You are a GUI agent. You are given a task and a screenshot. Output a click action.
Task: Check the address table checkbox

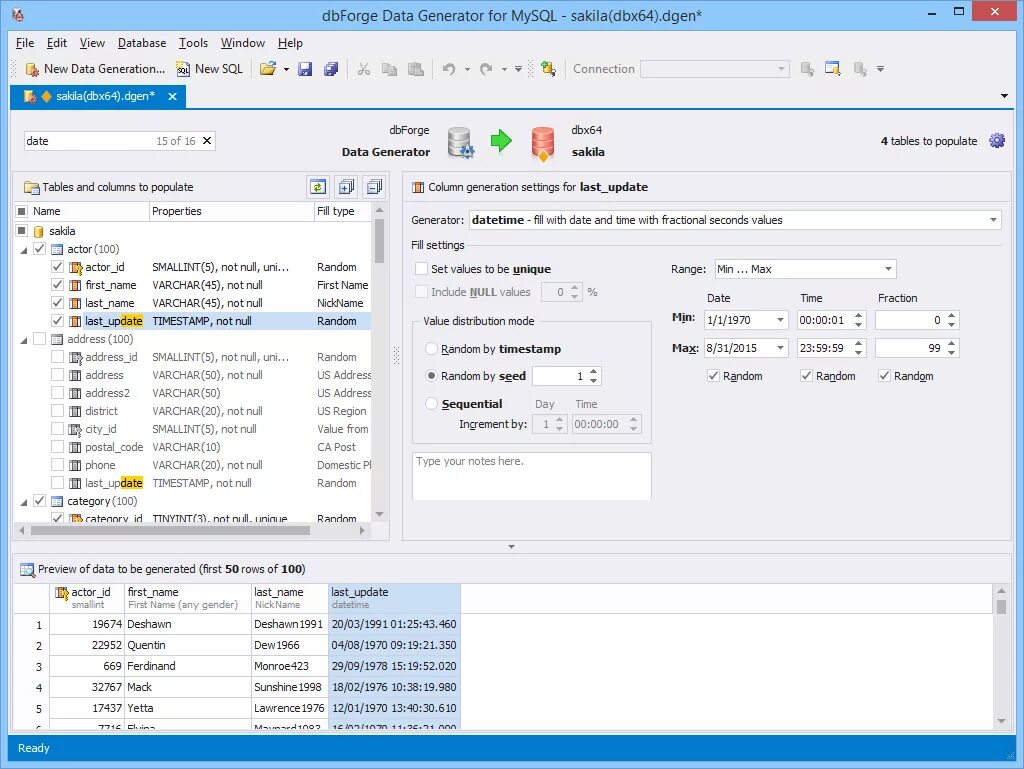(x=39, y=339)
